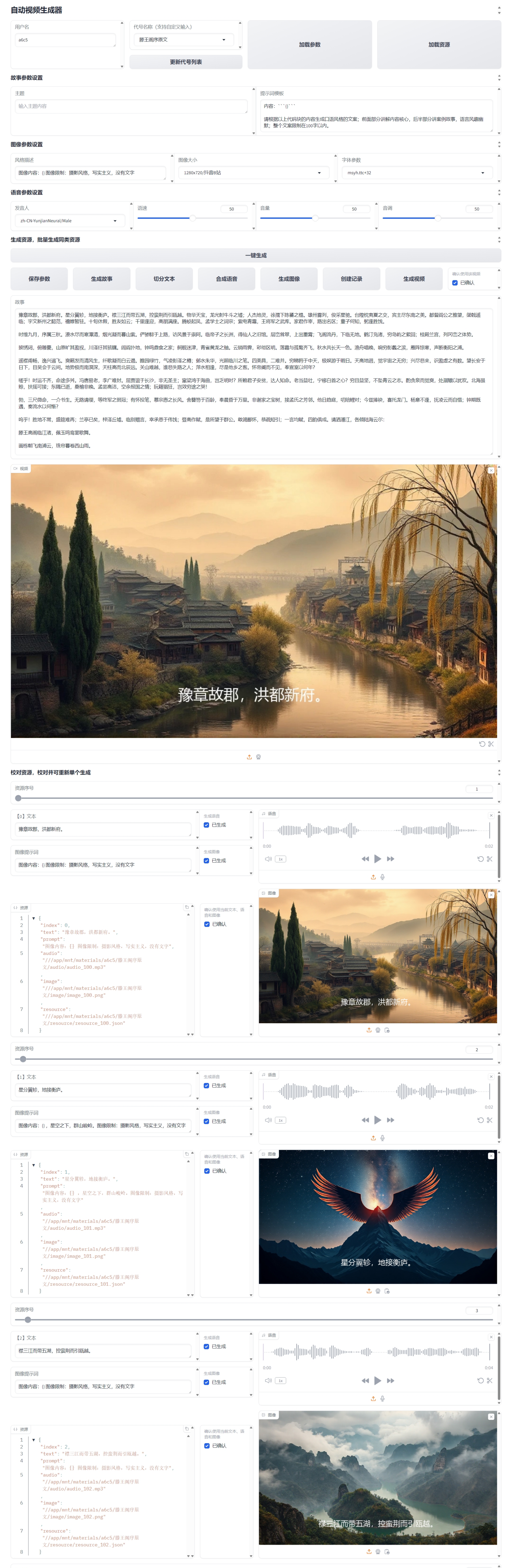The image size is (508, 1568).
Task: Record via microphone for clip 【0】
Action: point(382,877)
